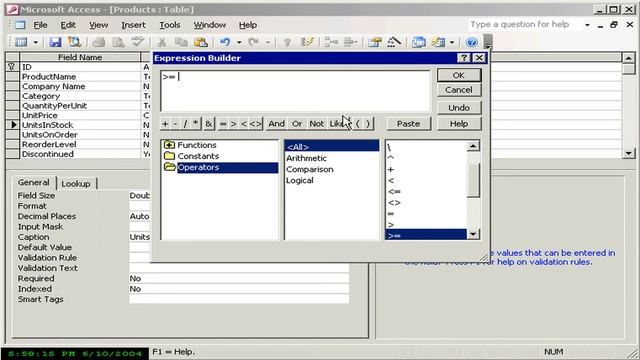Click the Database Window toolbar icon
This screenshot has width=640, height=360.
click(418, 42)
